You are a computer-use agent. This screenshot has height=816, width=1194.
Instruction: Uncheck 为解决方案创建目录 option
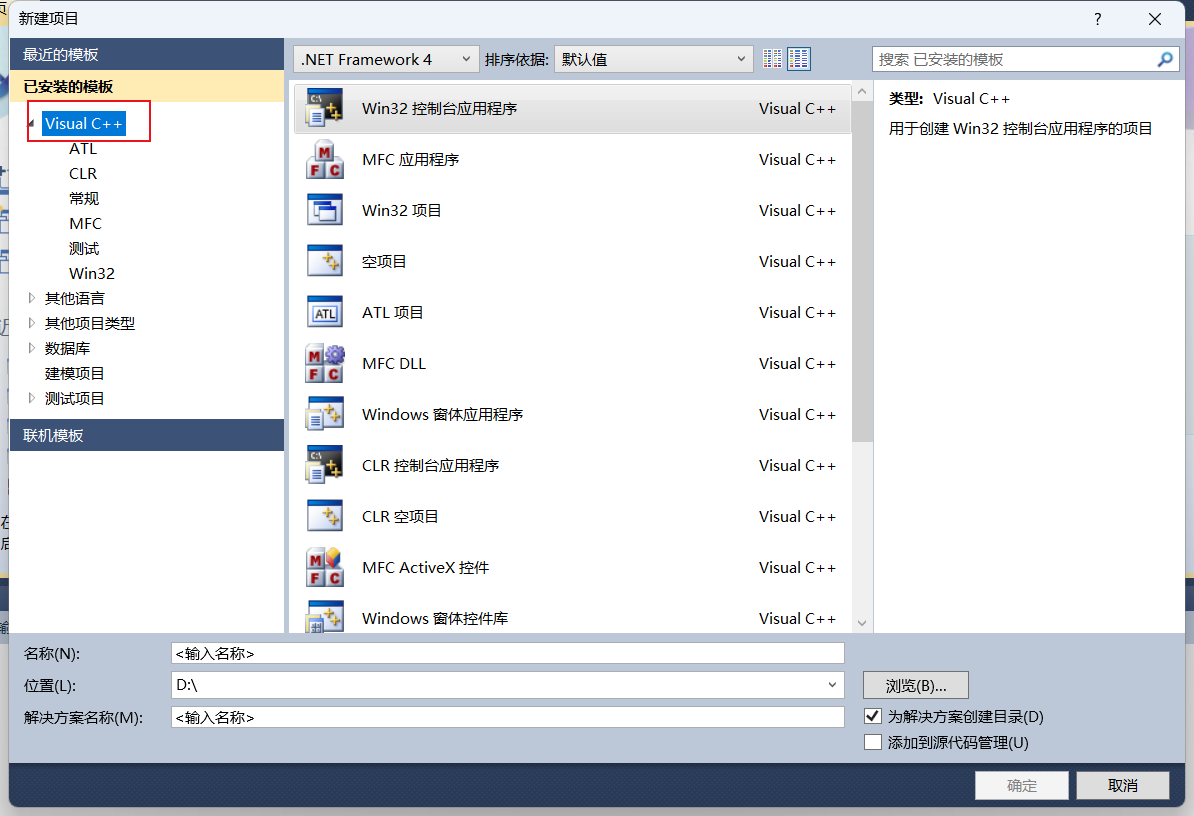point(873,715)
